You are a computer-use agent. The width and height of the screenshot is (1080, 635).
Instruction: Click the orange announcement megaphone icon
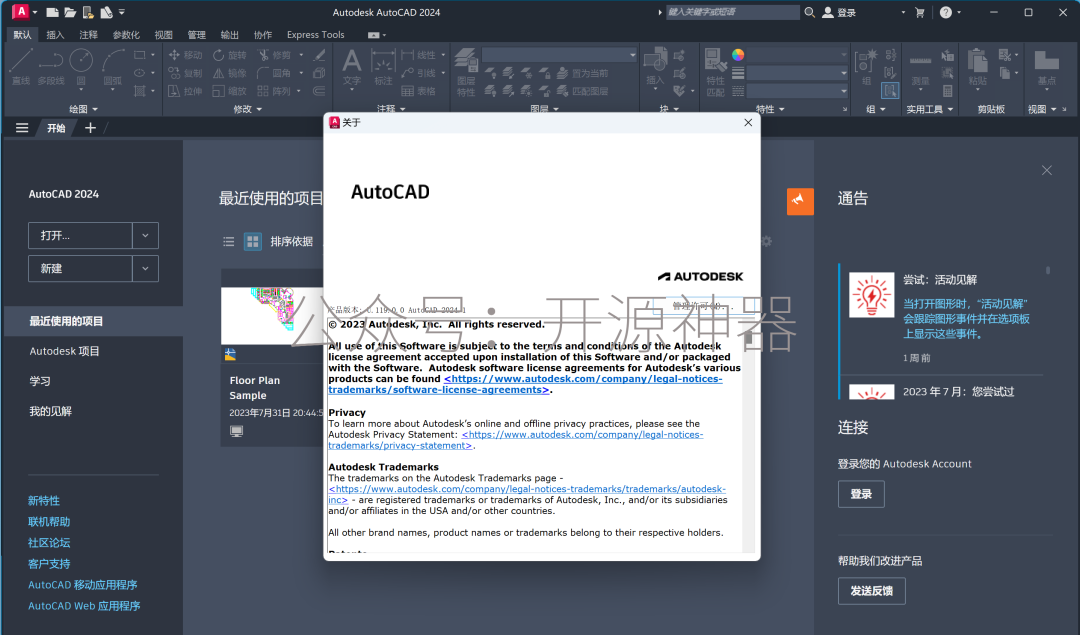point(800,201)
